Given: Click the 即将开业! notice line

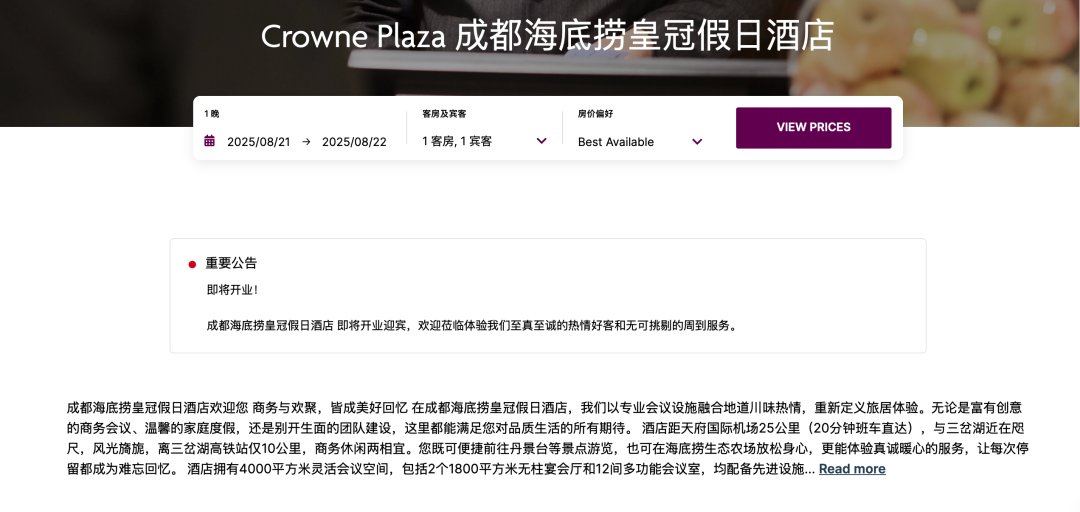Looking at the screenshot, I should coord(233,290).
